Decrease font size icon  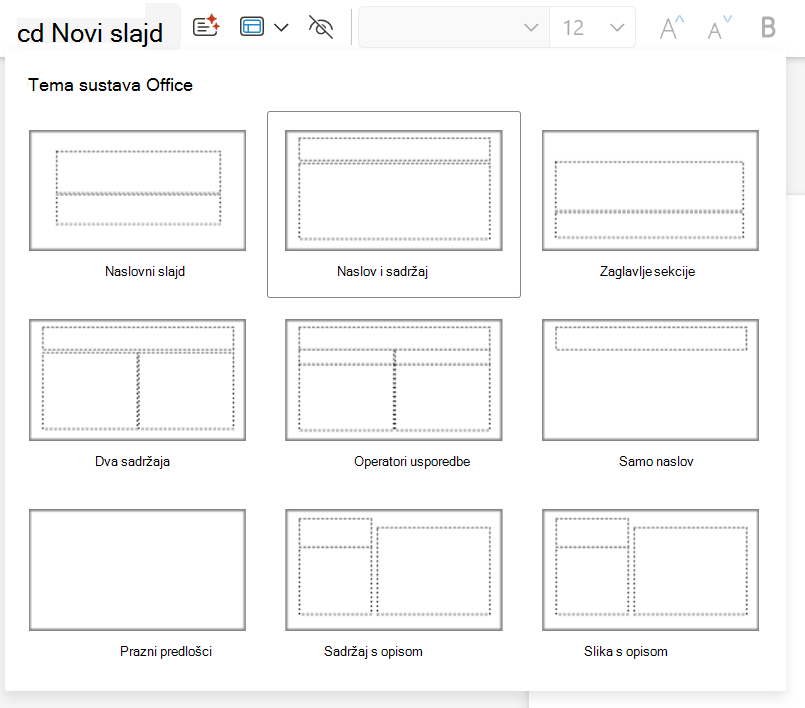[x=719, y=28]
